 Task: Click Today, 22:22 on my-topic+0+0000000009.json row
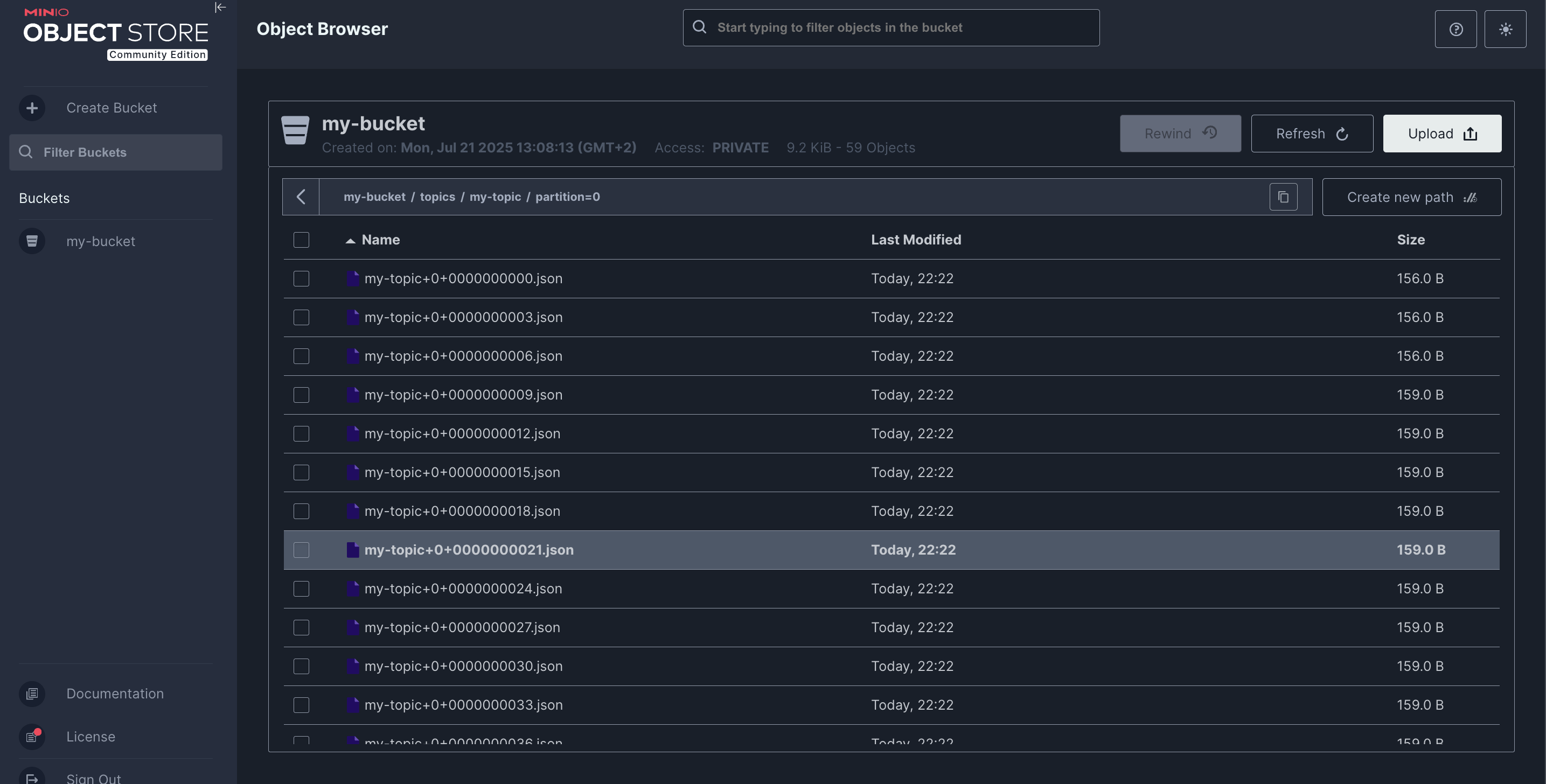(911, 395)
